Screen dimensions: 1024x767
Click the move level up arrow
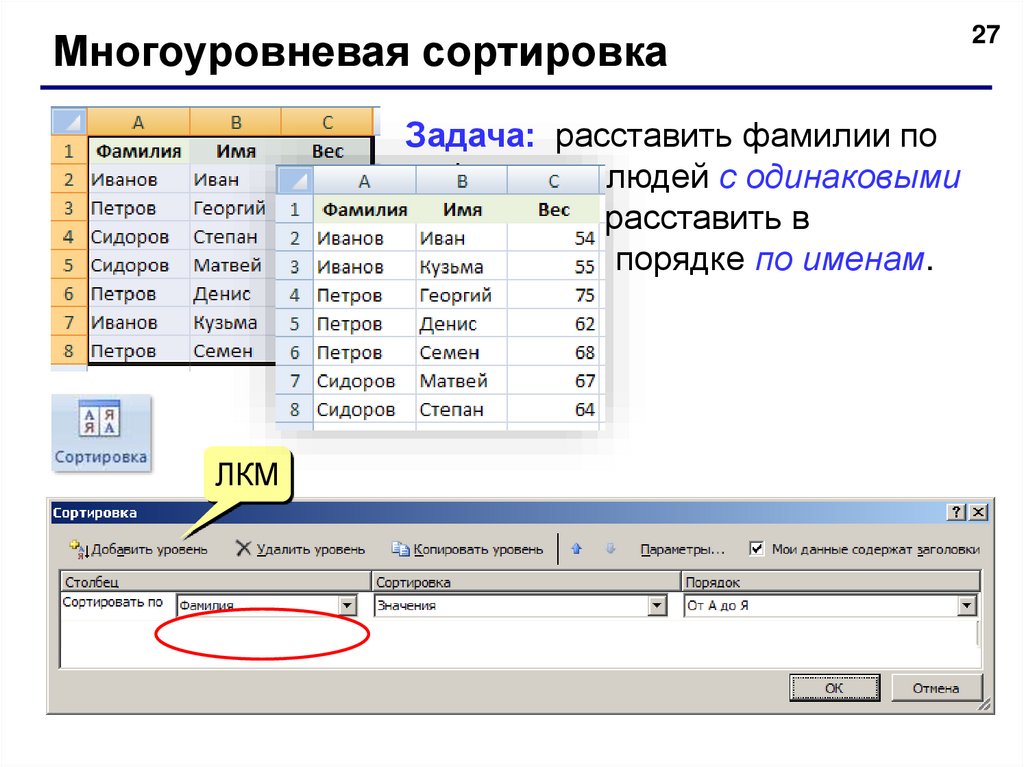point(577,549)
